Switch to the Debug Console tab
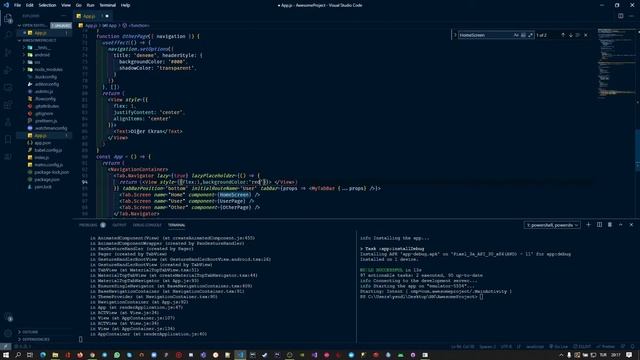The width and height of the screenshot is (640, 360). [x=147, y=225]
